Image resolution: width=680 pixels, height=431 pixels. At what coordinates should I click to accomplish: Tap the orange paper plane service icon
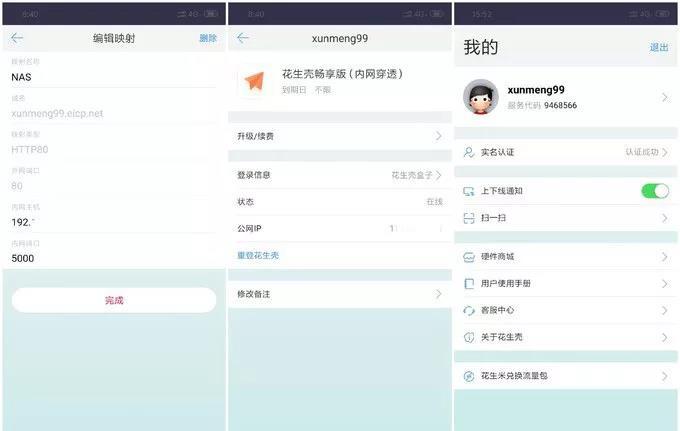pos(254,81)
